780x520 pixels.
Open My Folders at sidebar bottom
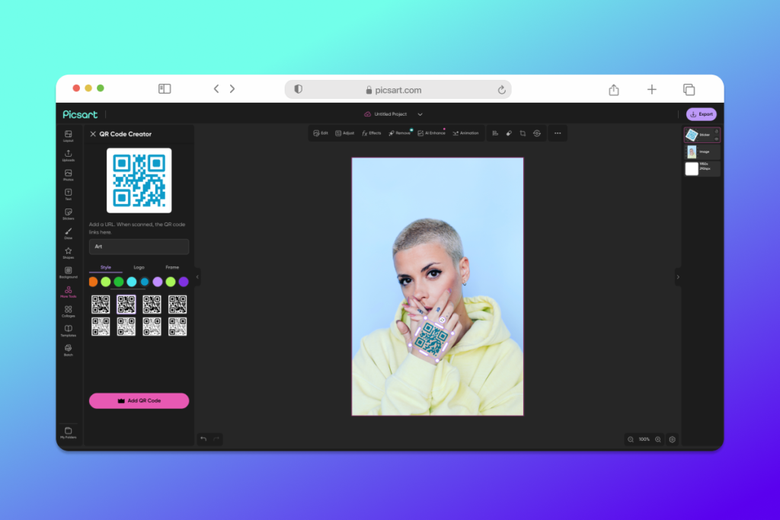point(68,432)
